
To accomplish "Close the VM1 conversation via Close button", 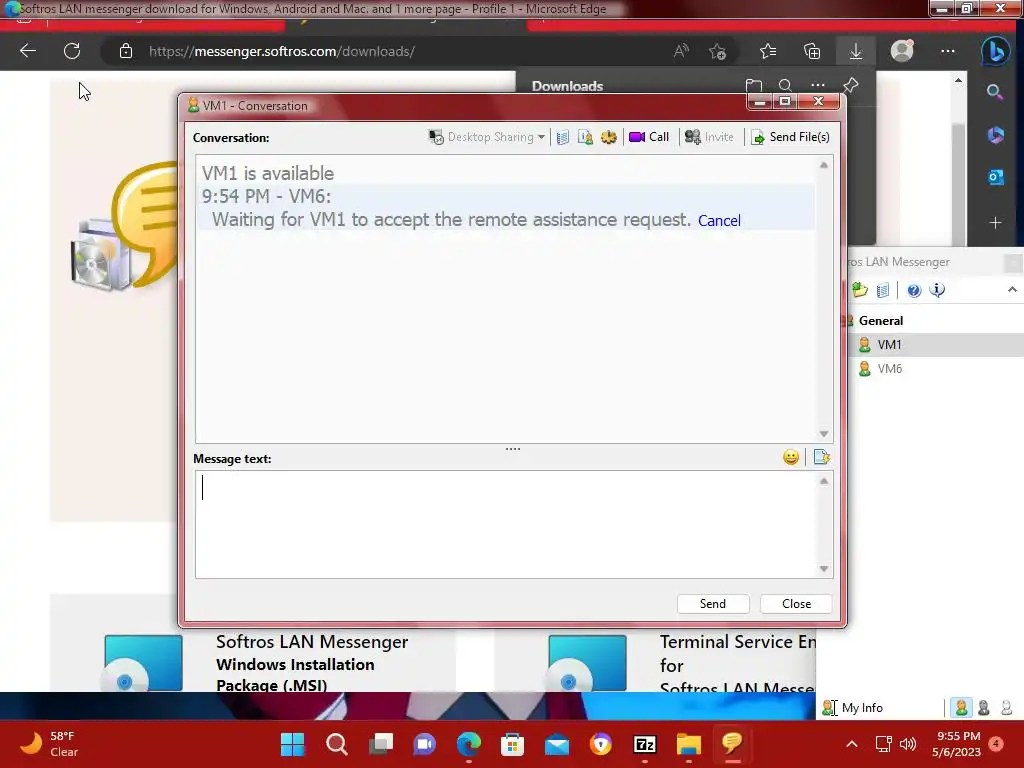I will 796,604.
